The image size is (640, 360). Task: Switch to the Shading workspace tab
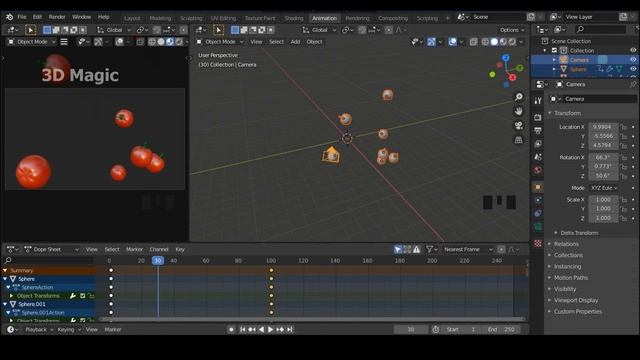click(294, 18)
